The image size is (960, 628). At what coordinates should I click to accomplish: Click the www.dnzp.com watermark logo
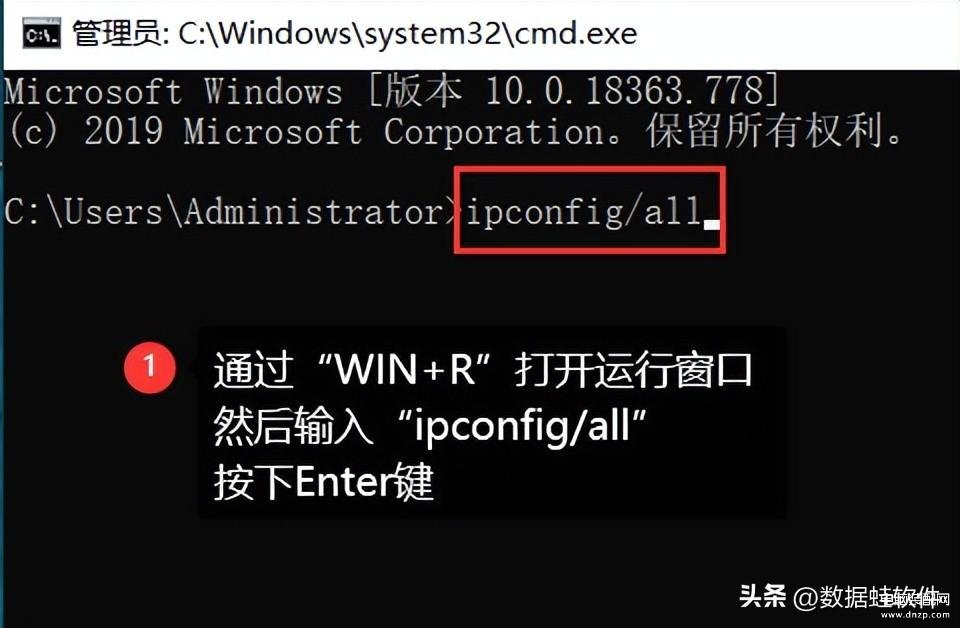pyautogui.click(x=914, y=604)
